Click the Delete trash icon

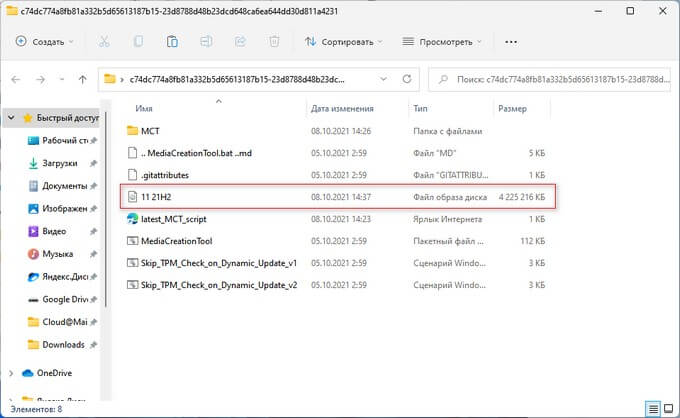[x=274, y=42]
